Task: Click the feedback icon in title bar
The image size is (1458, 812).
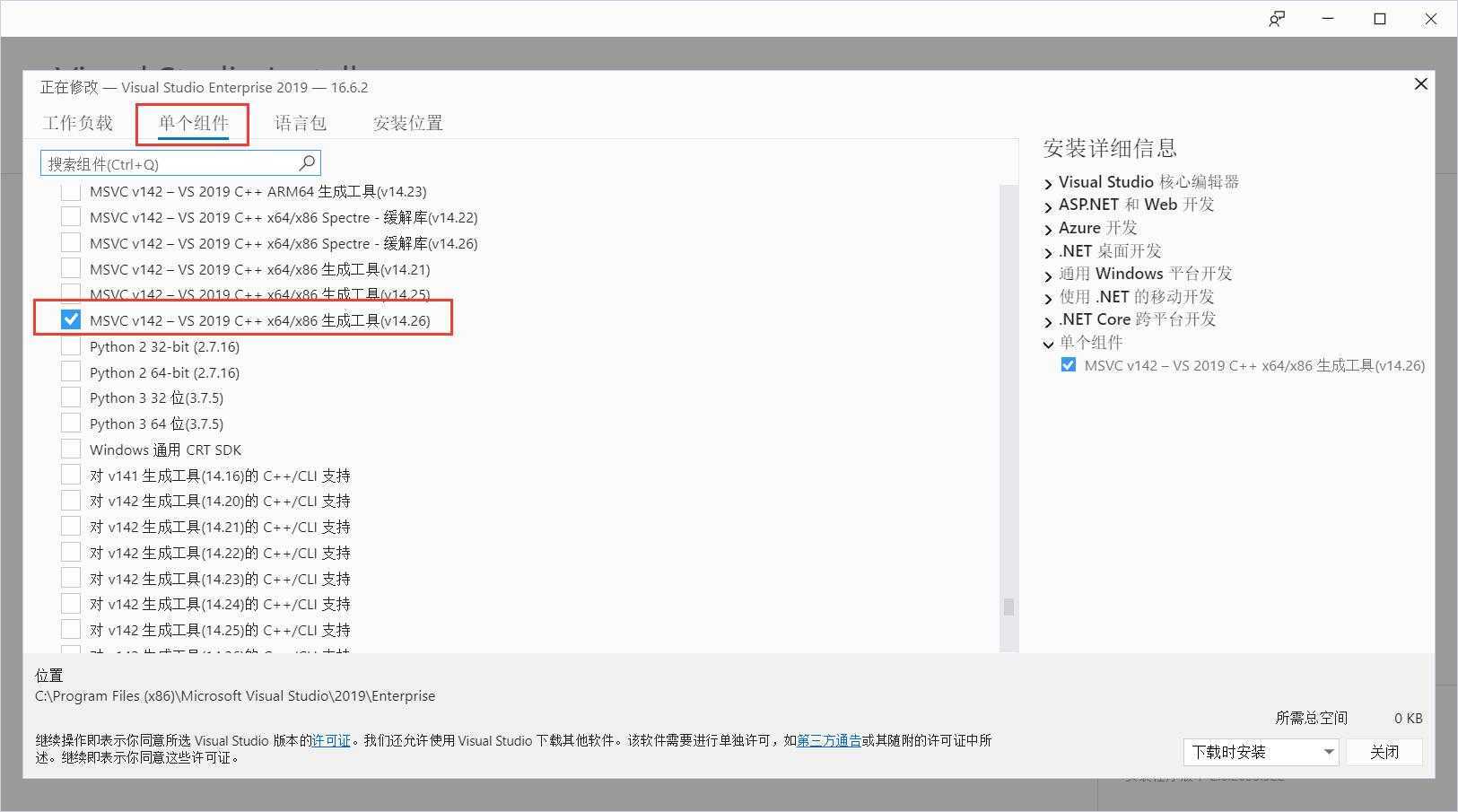Action: click(1277, 19)
